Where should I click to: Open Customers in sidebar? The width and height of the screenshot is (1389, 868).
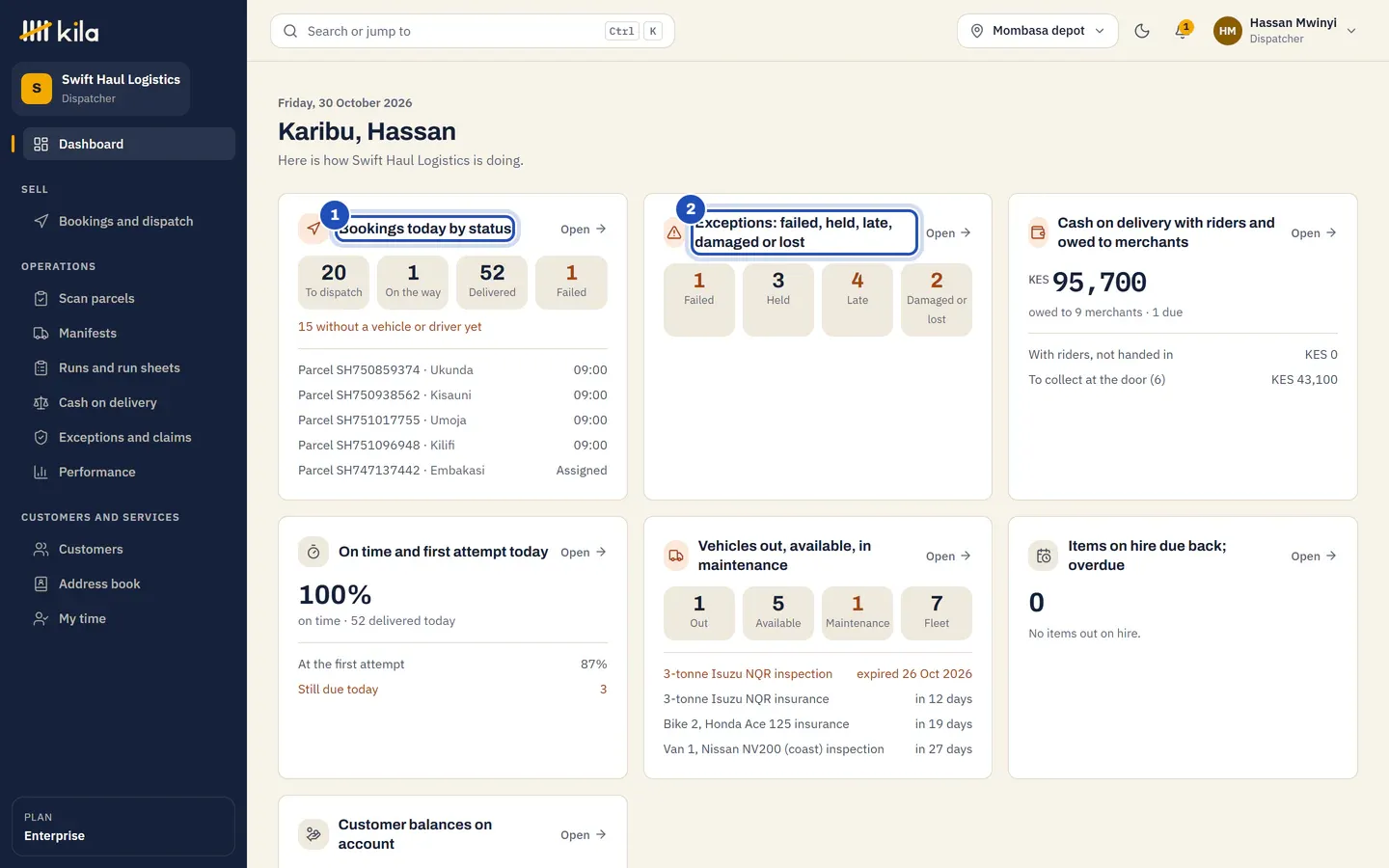coord(129,549)
